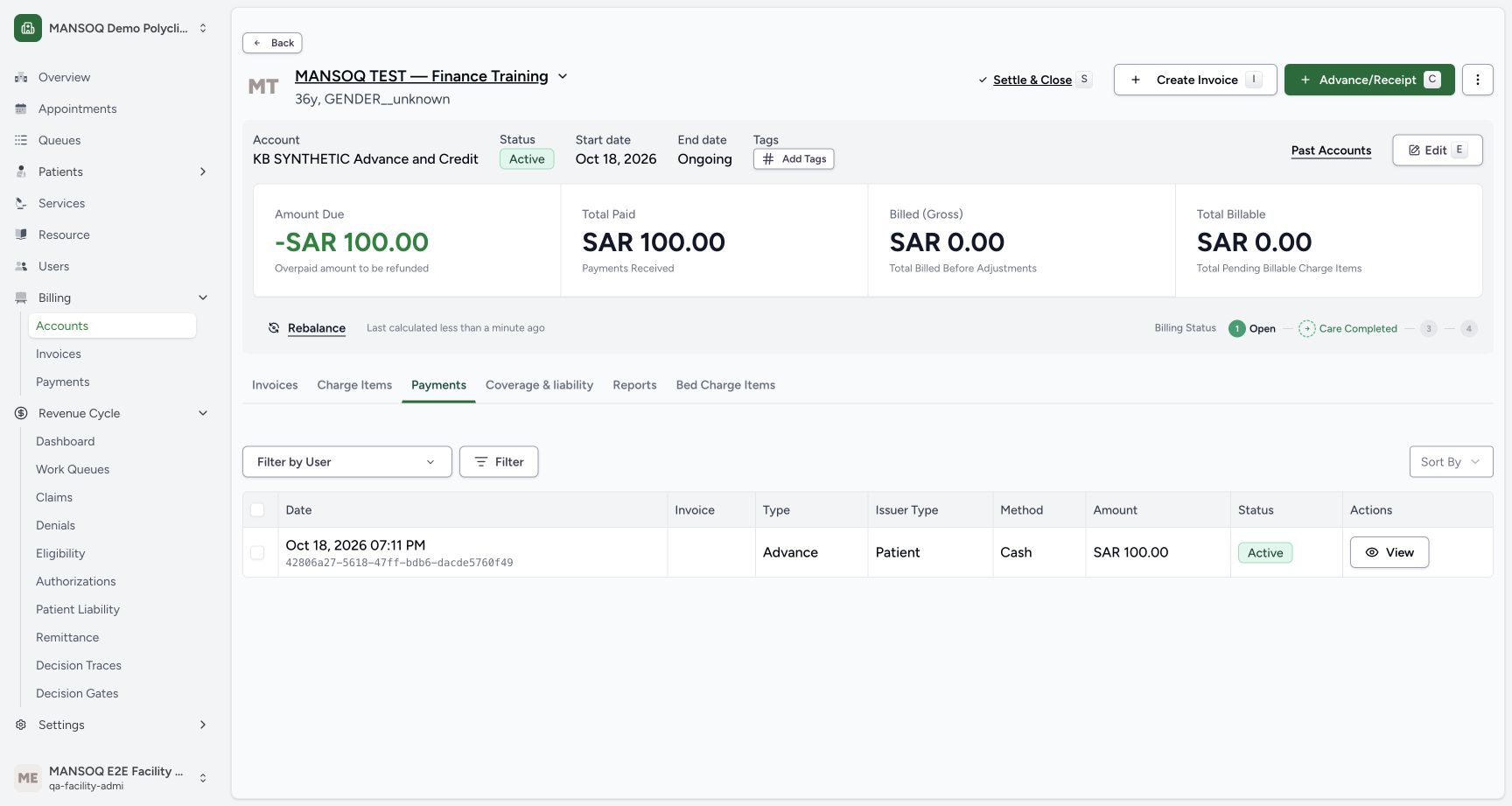This screenshot has width=1512, height=806.
Task: Click the Back button
Action: [272, 43]
